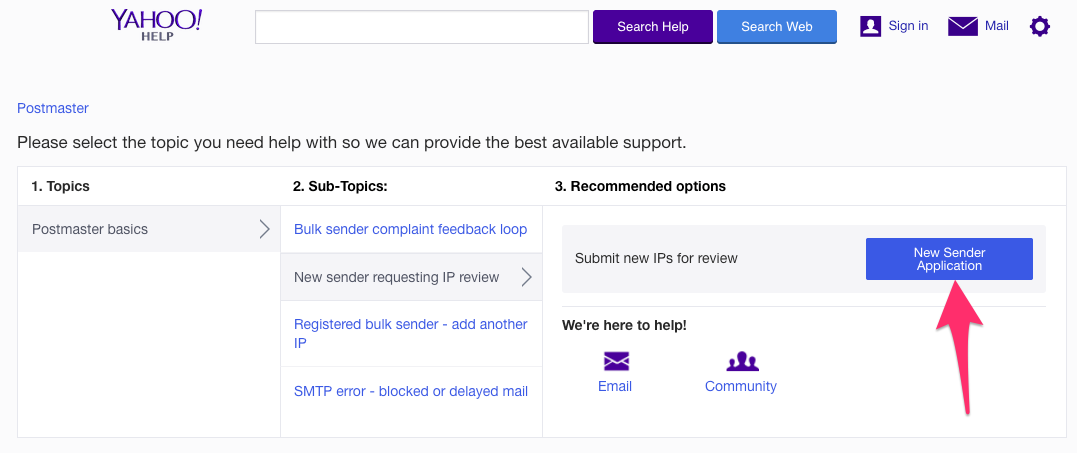Click chevron beside New sender requesting IP review
The image size is (1077, 453).
click(x=527, y=277)
